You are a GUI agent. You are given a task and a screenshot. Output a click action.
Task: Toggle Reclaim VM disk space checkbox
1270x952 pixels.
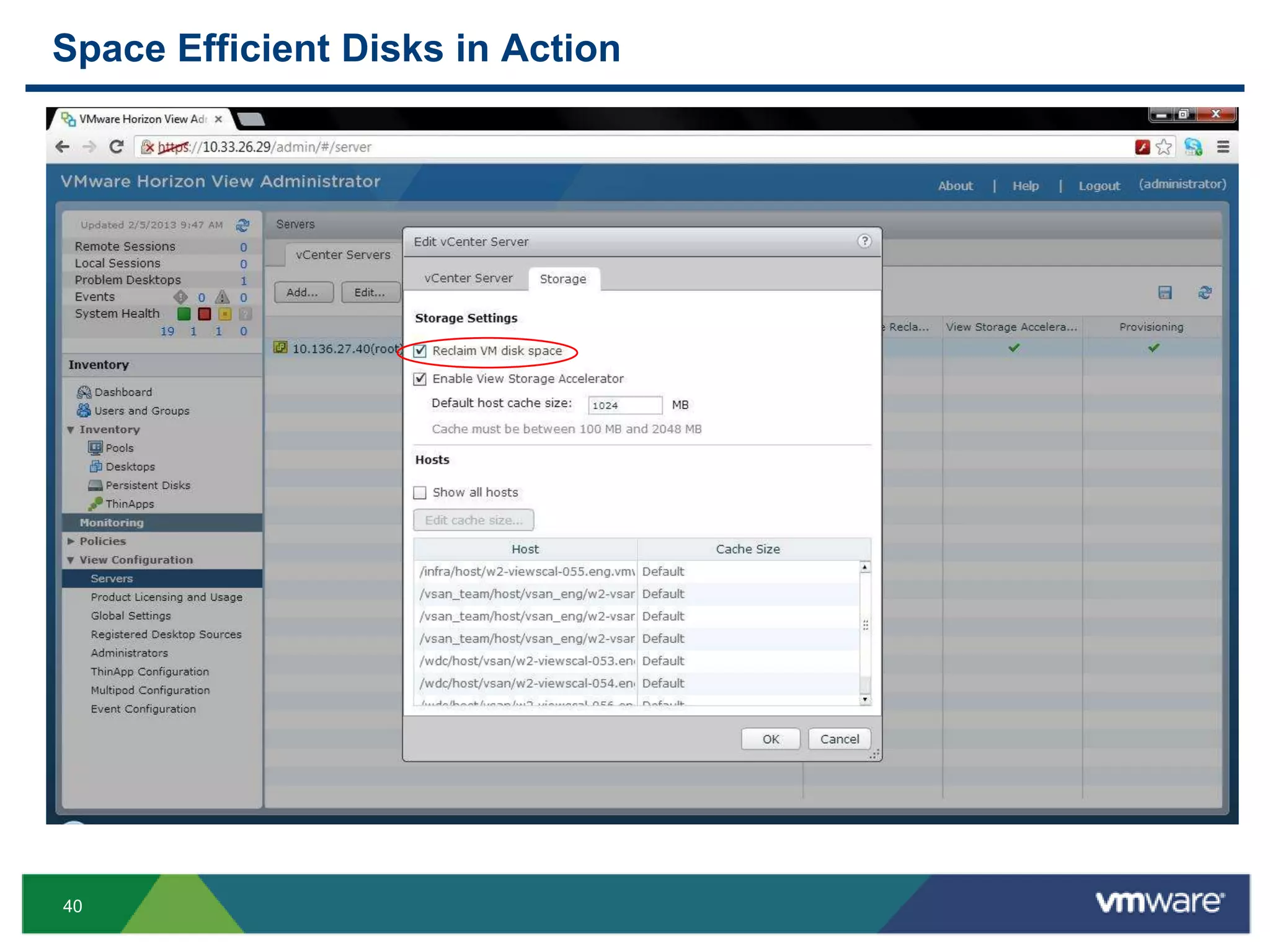[420, 351]
